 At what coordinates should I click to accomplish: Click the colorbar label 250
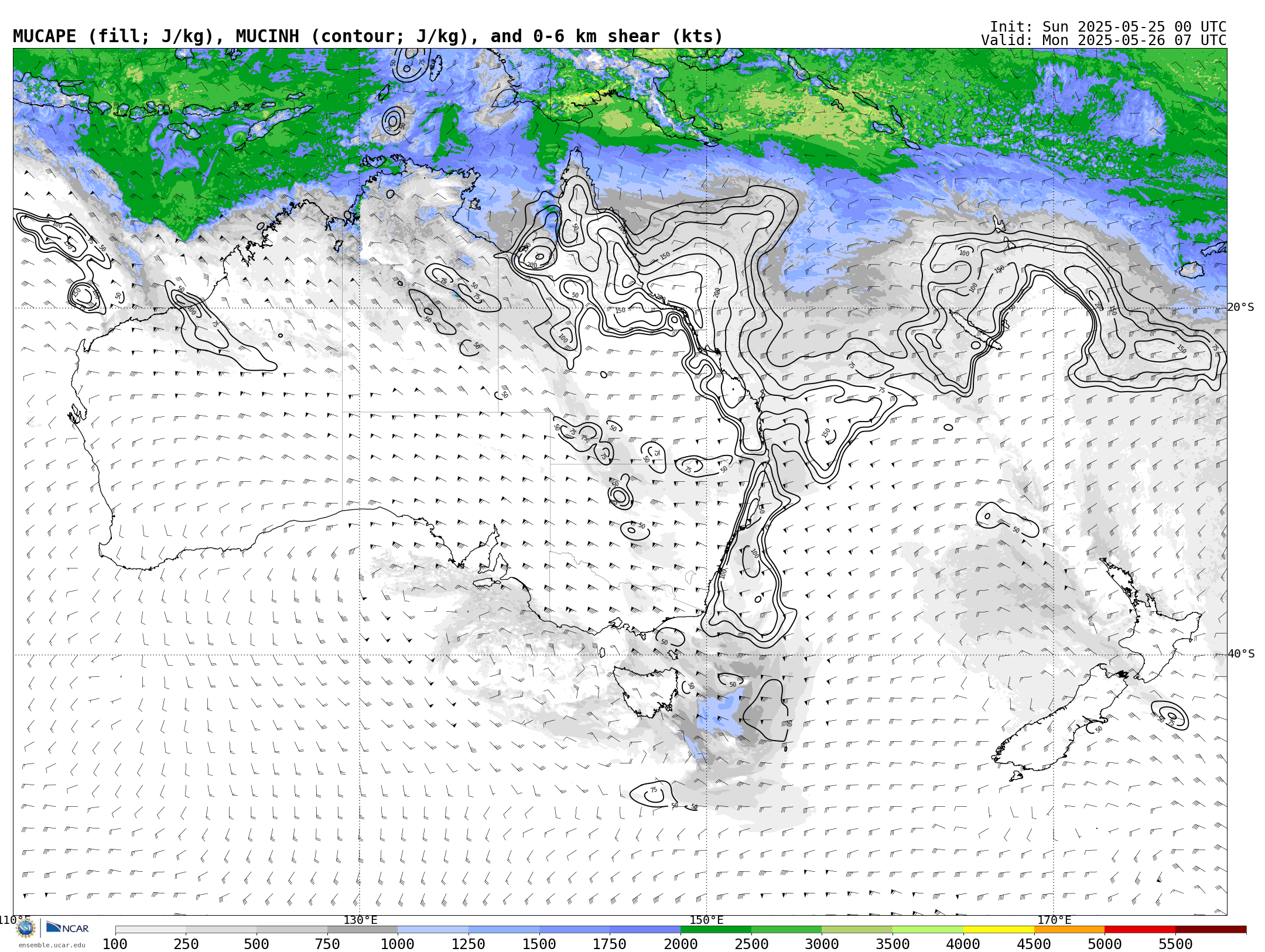[x=186, y=944]
